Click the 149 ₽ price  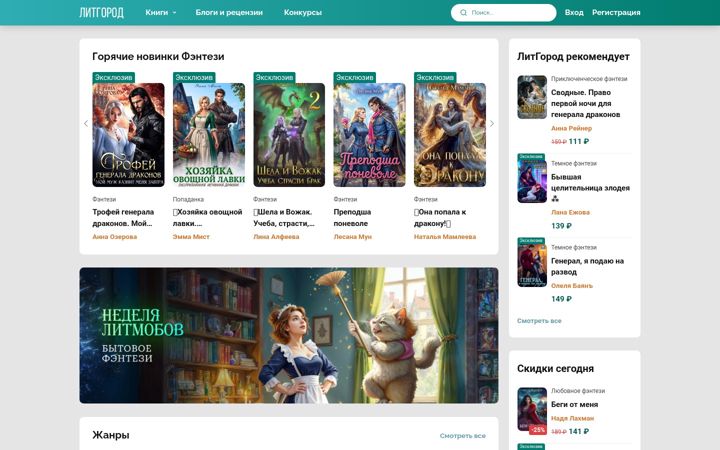pos(561,299)
